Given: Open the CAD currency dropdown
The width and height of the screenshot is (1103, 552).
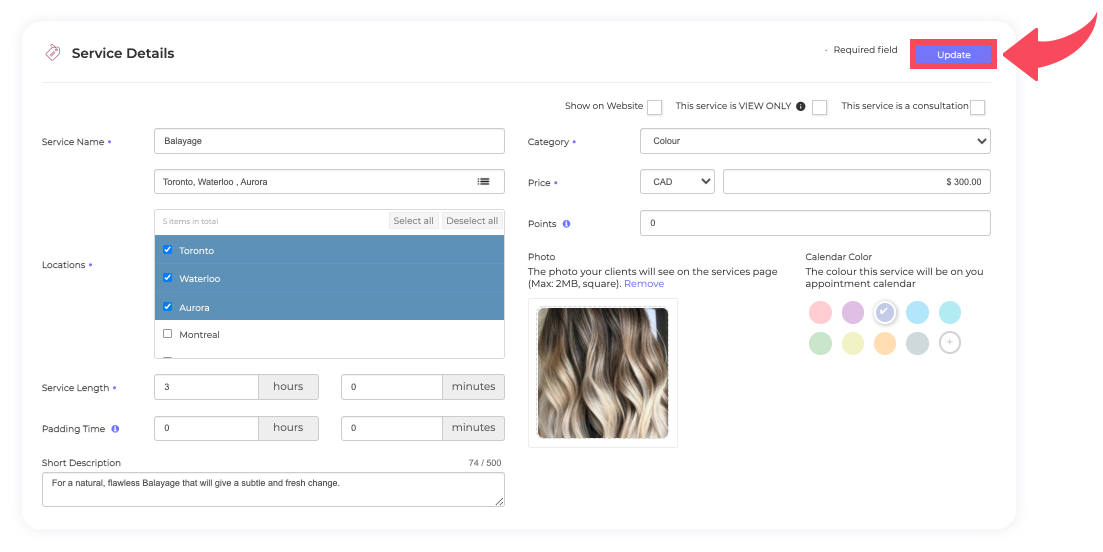Looking at the screenshot, I should coord(677,181).
